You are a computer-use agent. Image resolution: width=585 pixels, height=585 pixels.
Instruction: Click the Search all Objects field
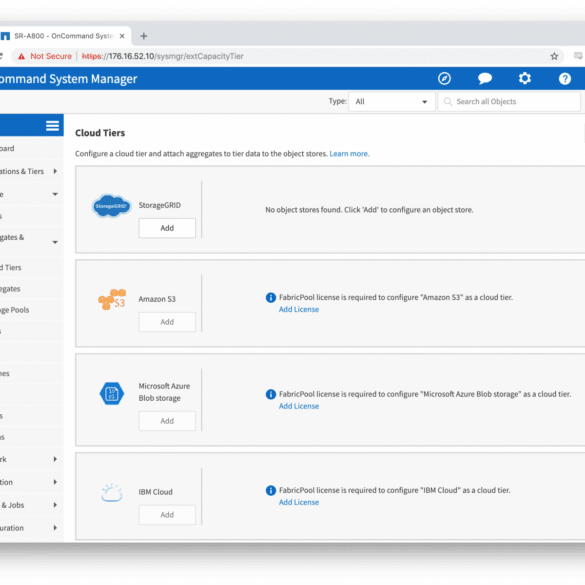pyautogui.click(x=509, y=101)
